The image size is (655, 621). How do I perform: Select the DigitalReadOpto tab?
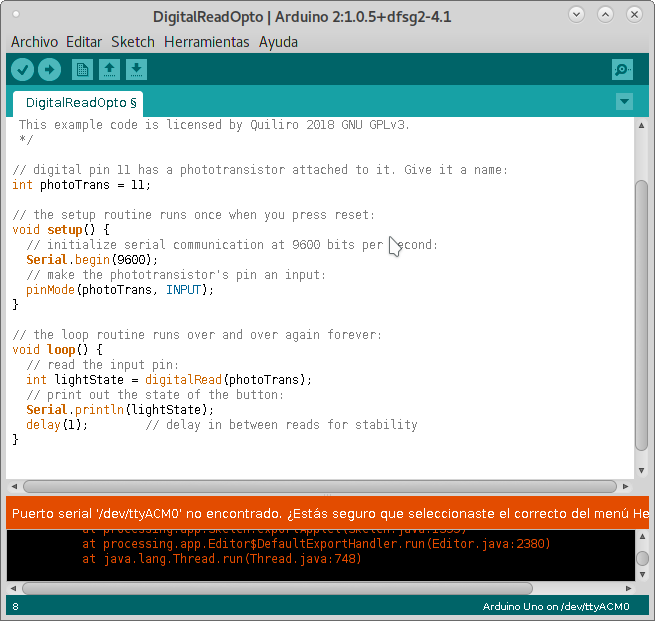(78, 103)
